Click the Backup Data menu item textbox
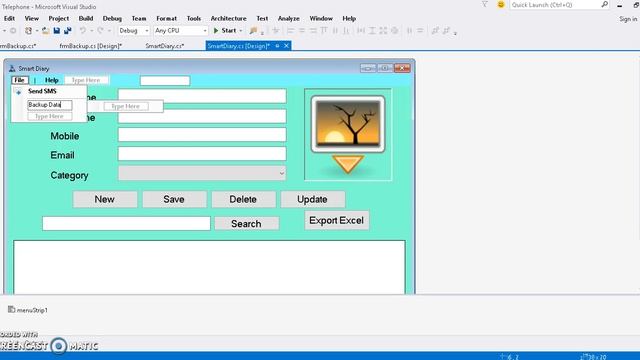640x360 pixels. pos(50,105)
